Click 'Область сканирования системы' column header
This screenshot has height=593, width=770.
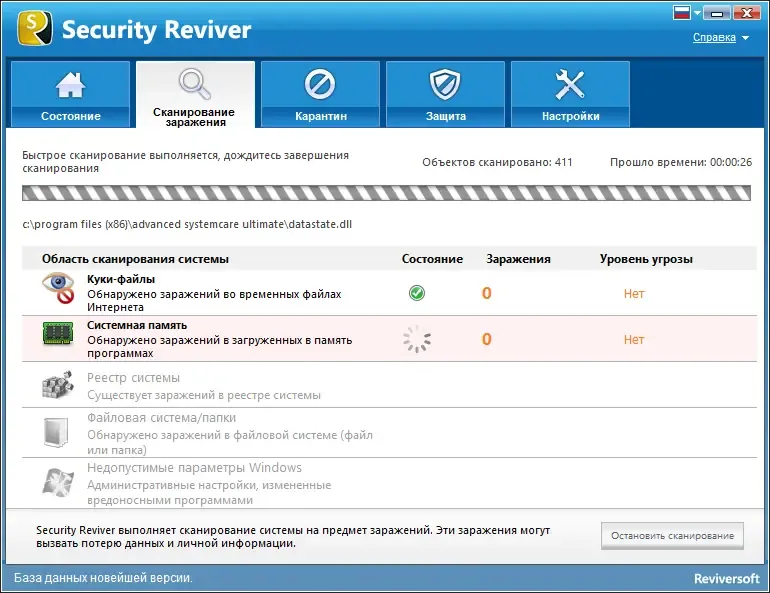[135, 259]
